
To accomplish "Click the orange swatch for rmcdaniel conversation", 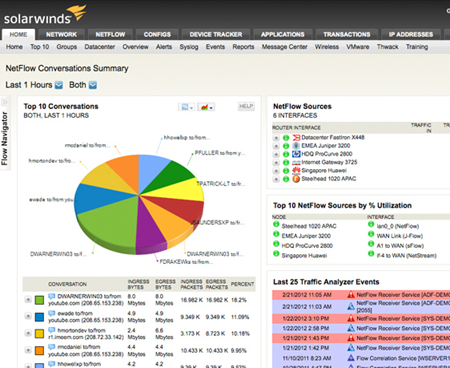I will tap(39, 351).
